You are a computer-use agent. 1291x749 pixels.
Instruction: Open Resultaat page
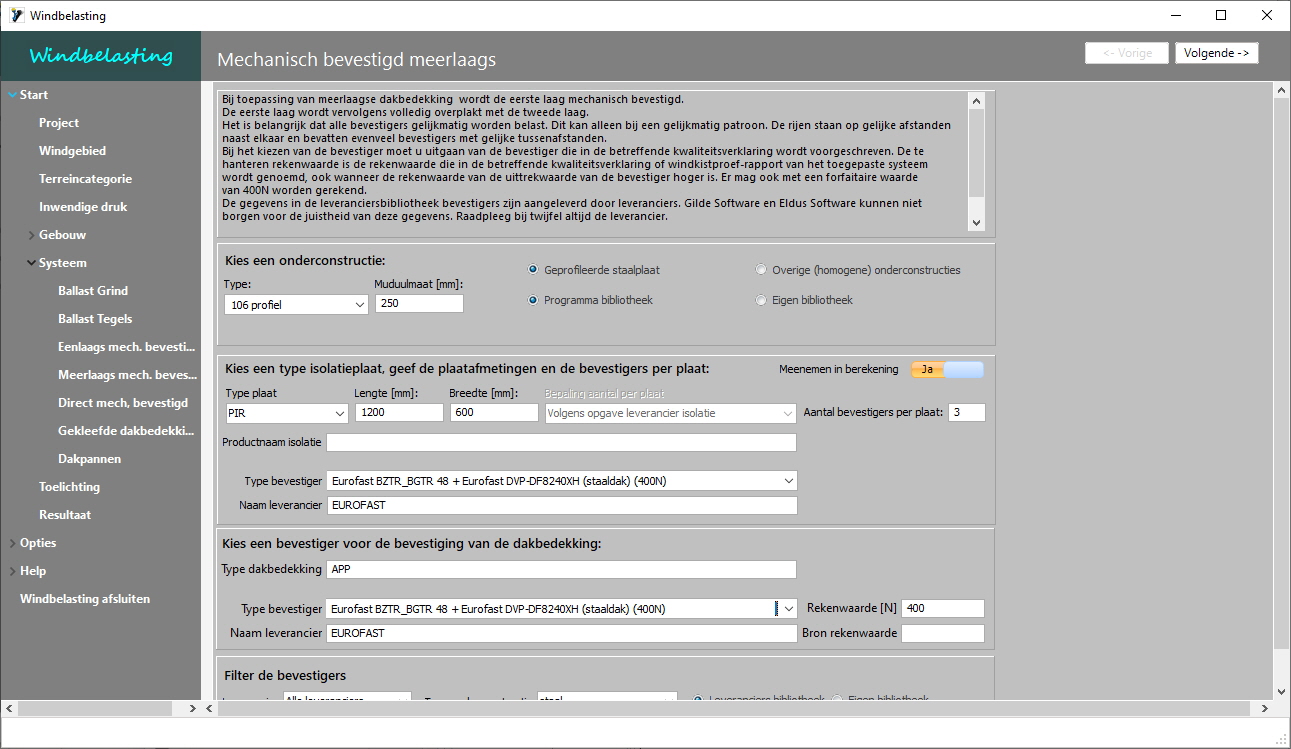click(x=65, y=515)
